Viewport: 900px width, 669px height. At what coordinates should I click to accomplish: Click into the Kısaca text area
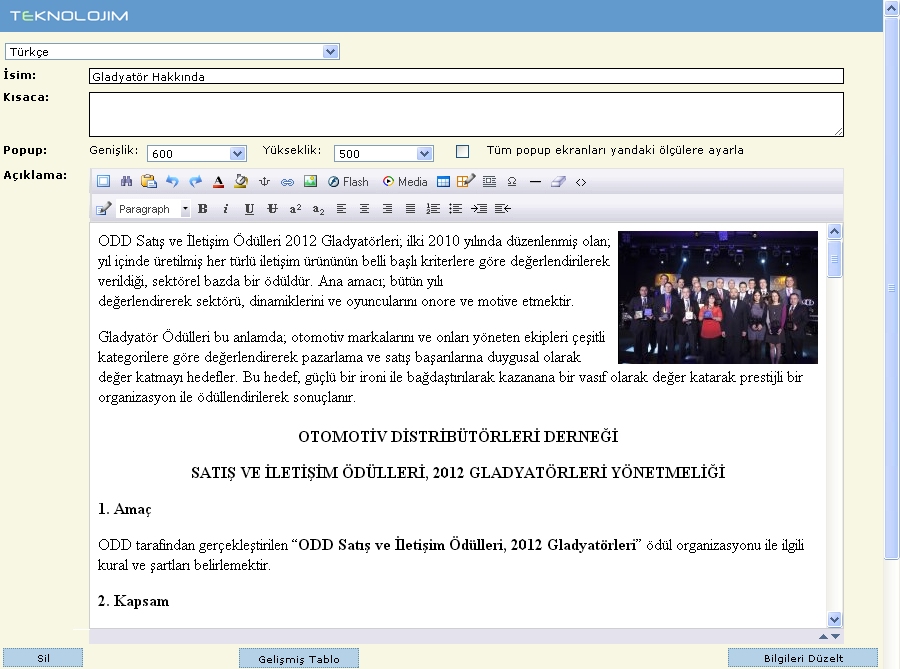[x=466, y=114]
